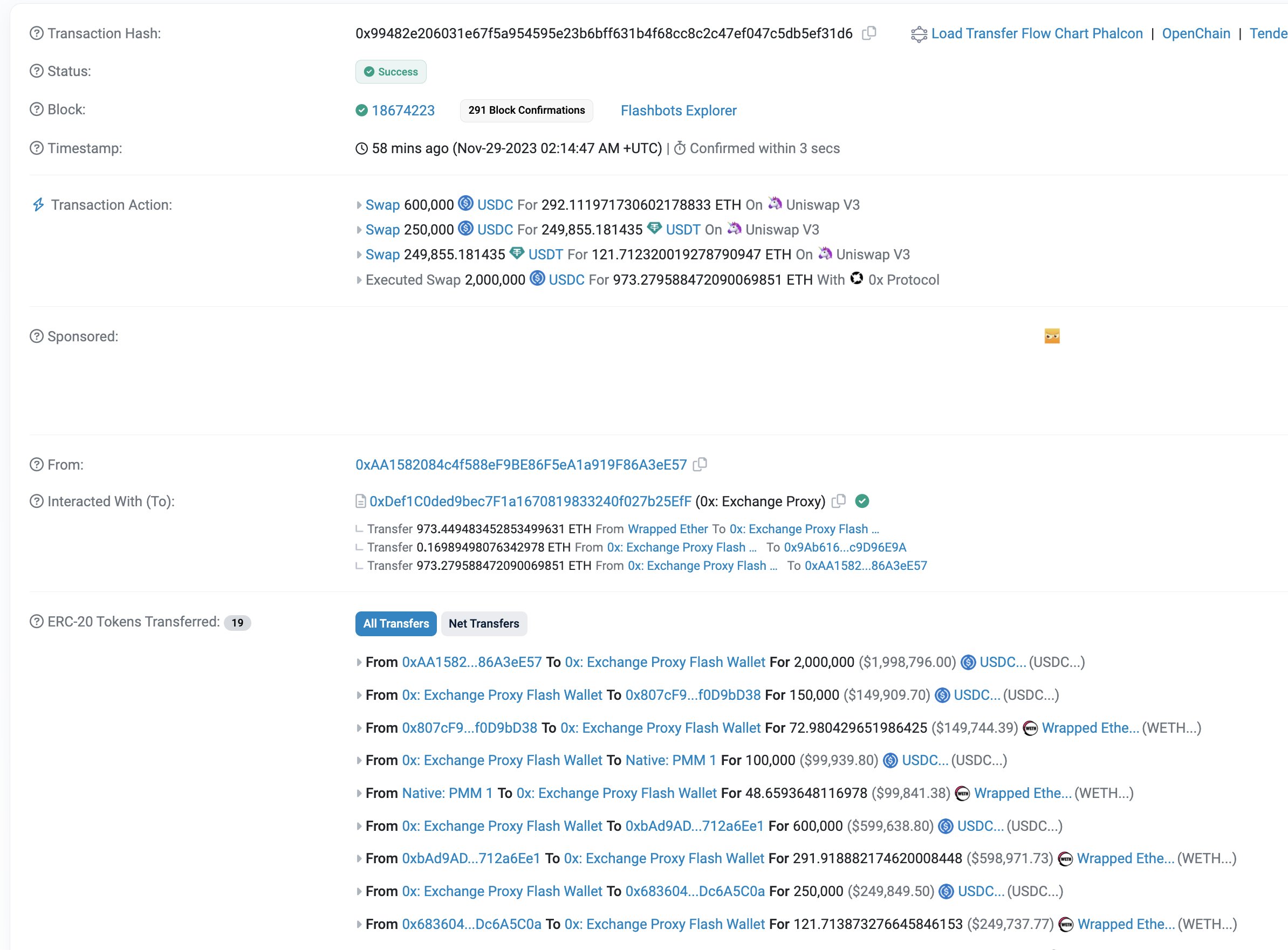Image resolution: width=1288 pixels, height=950 pixels.
Task: Click the 19 transfers count badge
Action: [237, 623]
